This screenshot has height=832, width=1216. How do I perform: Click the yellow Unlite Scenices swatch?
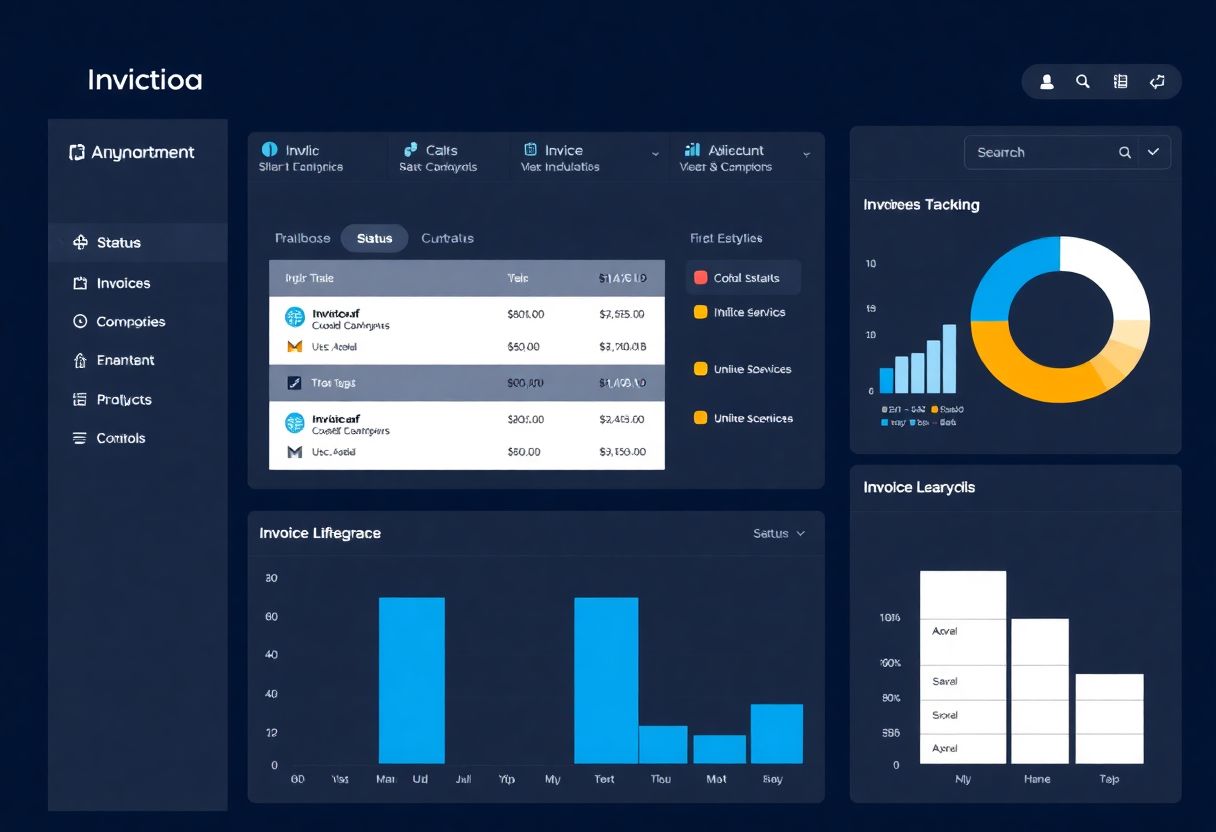tap(700, 418)
